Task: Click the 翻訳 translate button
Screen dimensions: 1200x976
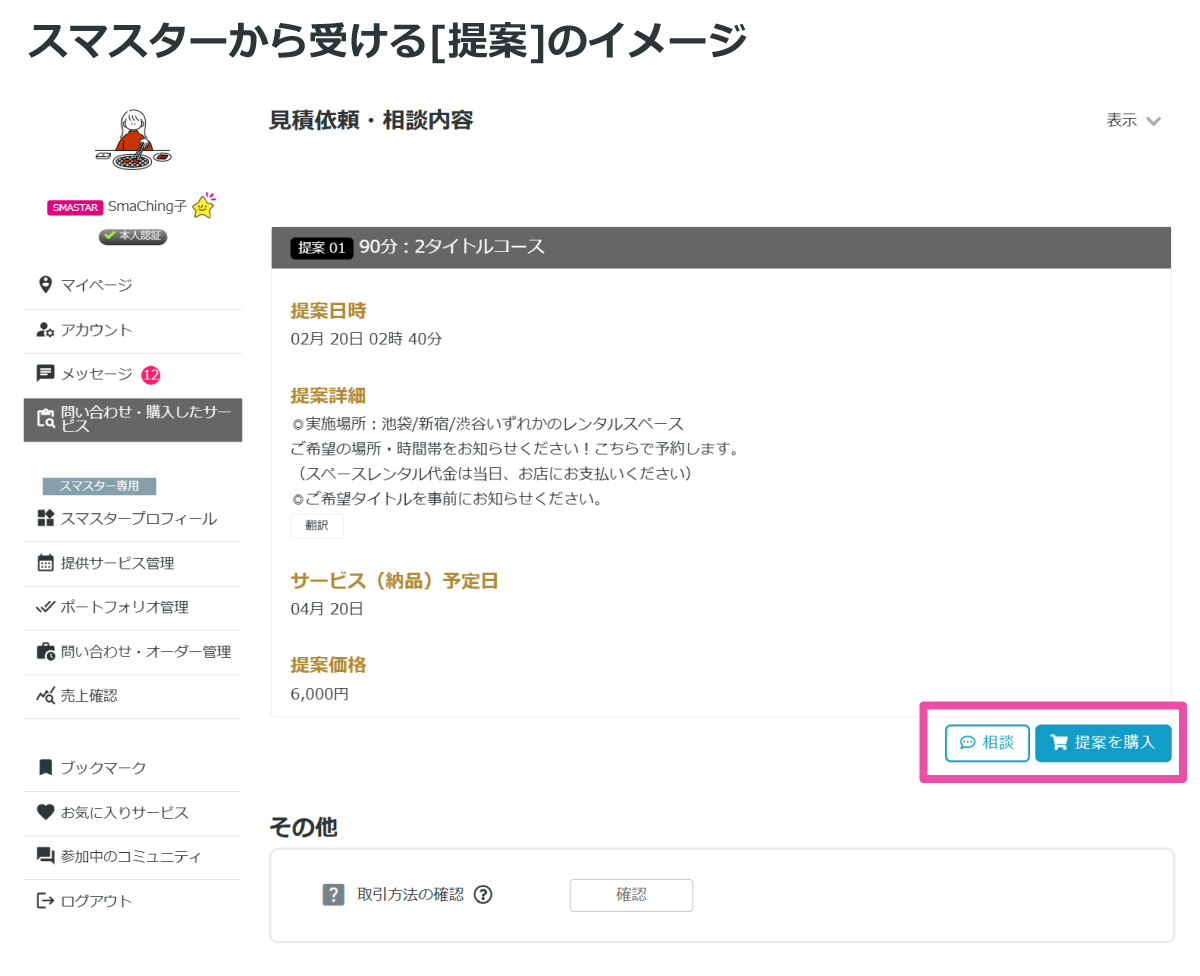Action: (x=316, y=525)
